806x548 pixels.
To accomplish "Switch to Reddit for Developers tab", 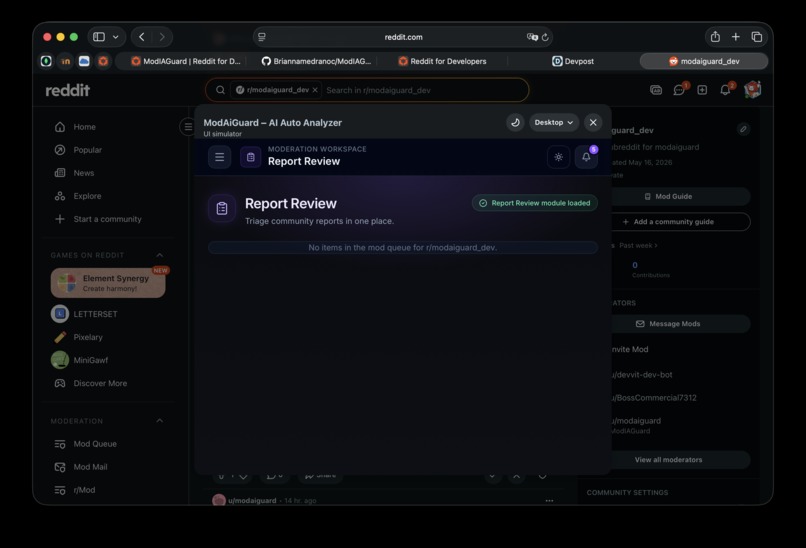I will tap(442, 61).
